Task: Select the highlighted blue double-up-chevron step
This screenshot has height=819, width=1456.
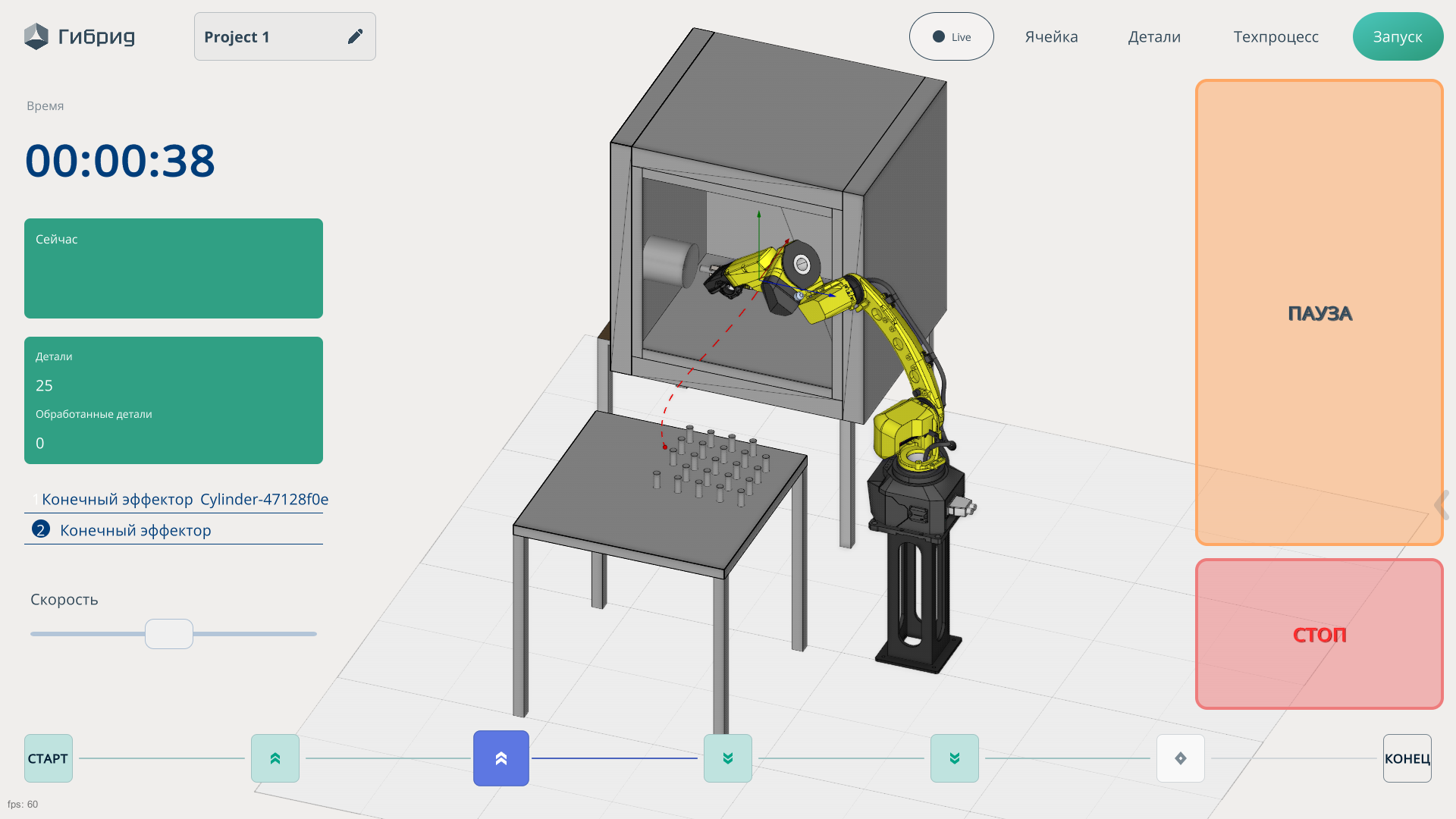Action: [x=501, y=758]
